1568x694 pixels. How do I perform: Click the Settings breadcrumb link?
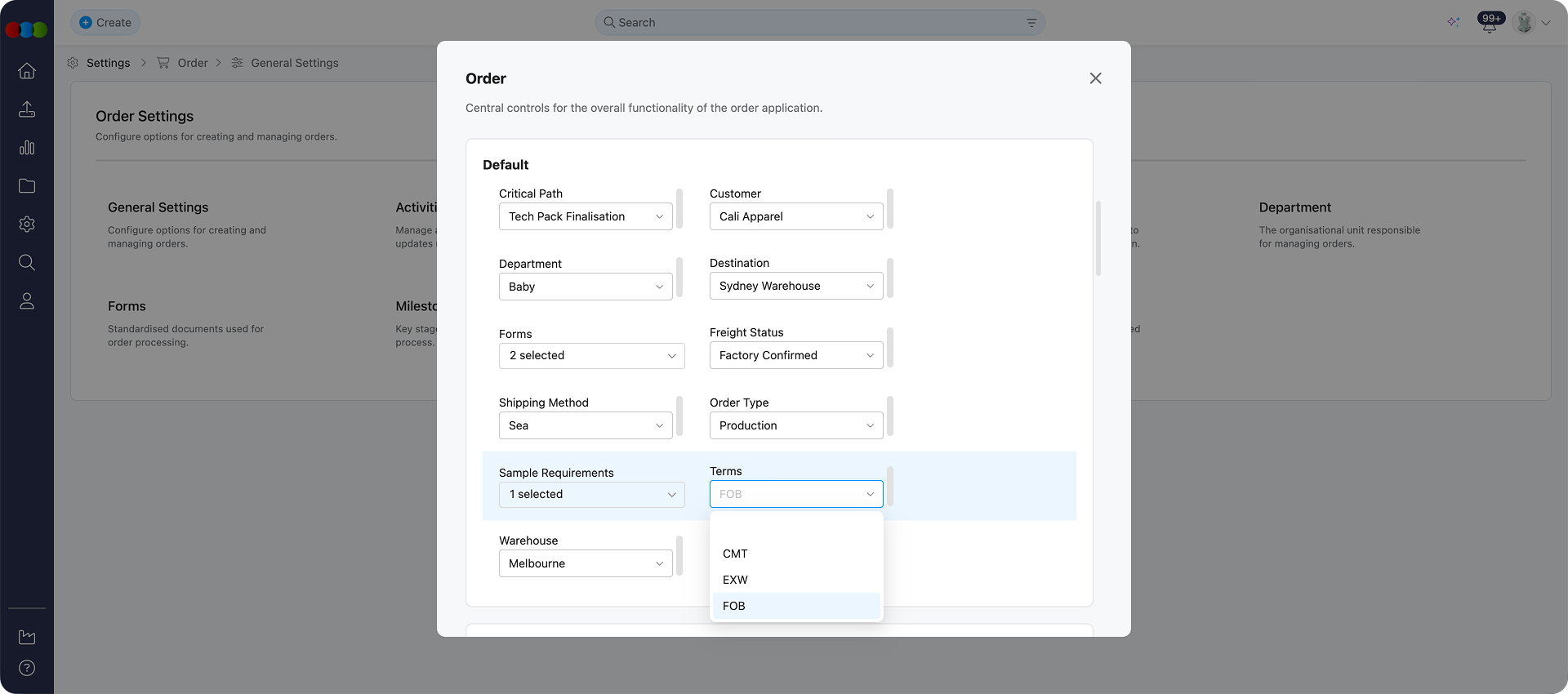pyautogui.click(x=108, y=63)
